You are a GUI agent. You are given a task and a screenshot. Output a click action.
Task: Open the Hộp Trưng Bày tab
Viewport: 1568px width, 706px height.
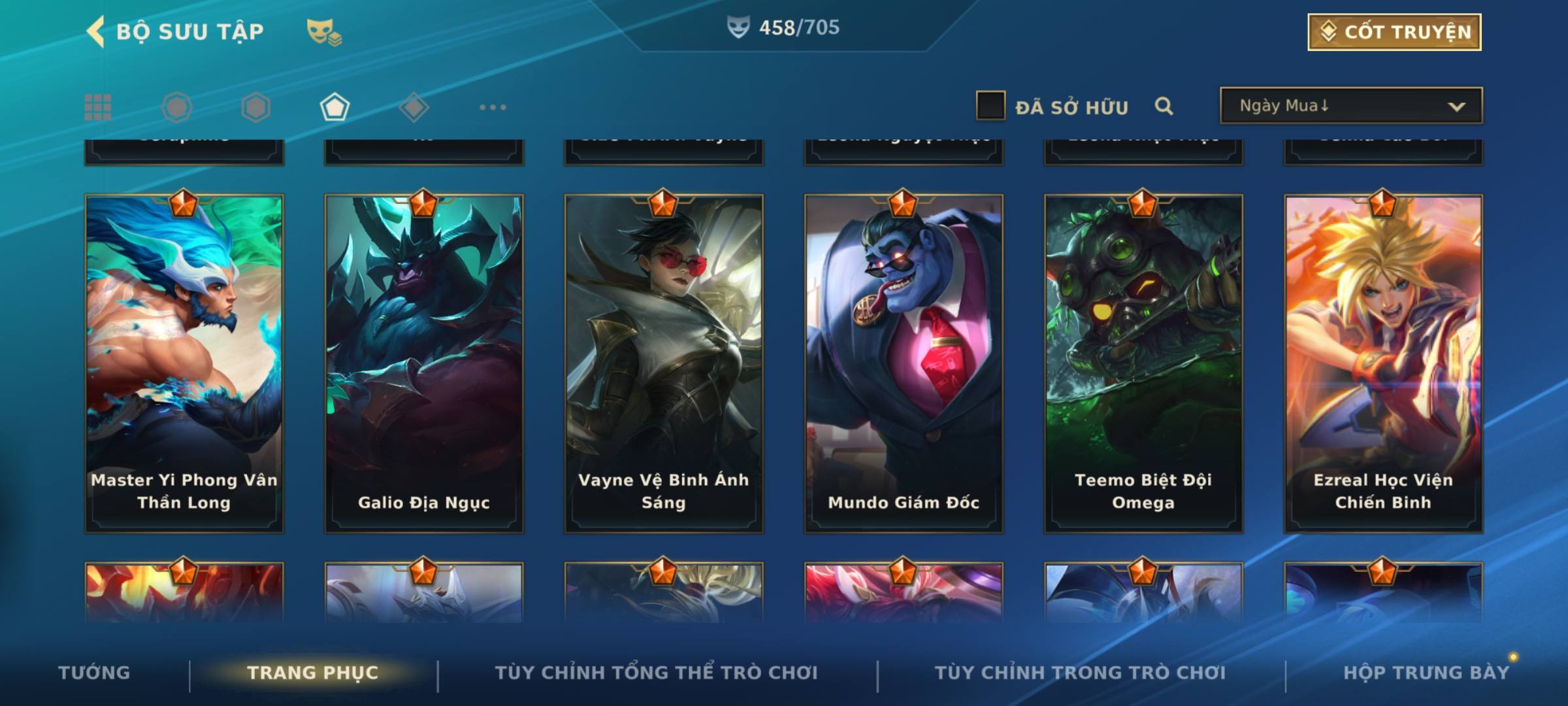(1426, 673)
